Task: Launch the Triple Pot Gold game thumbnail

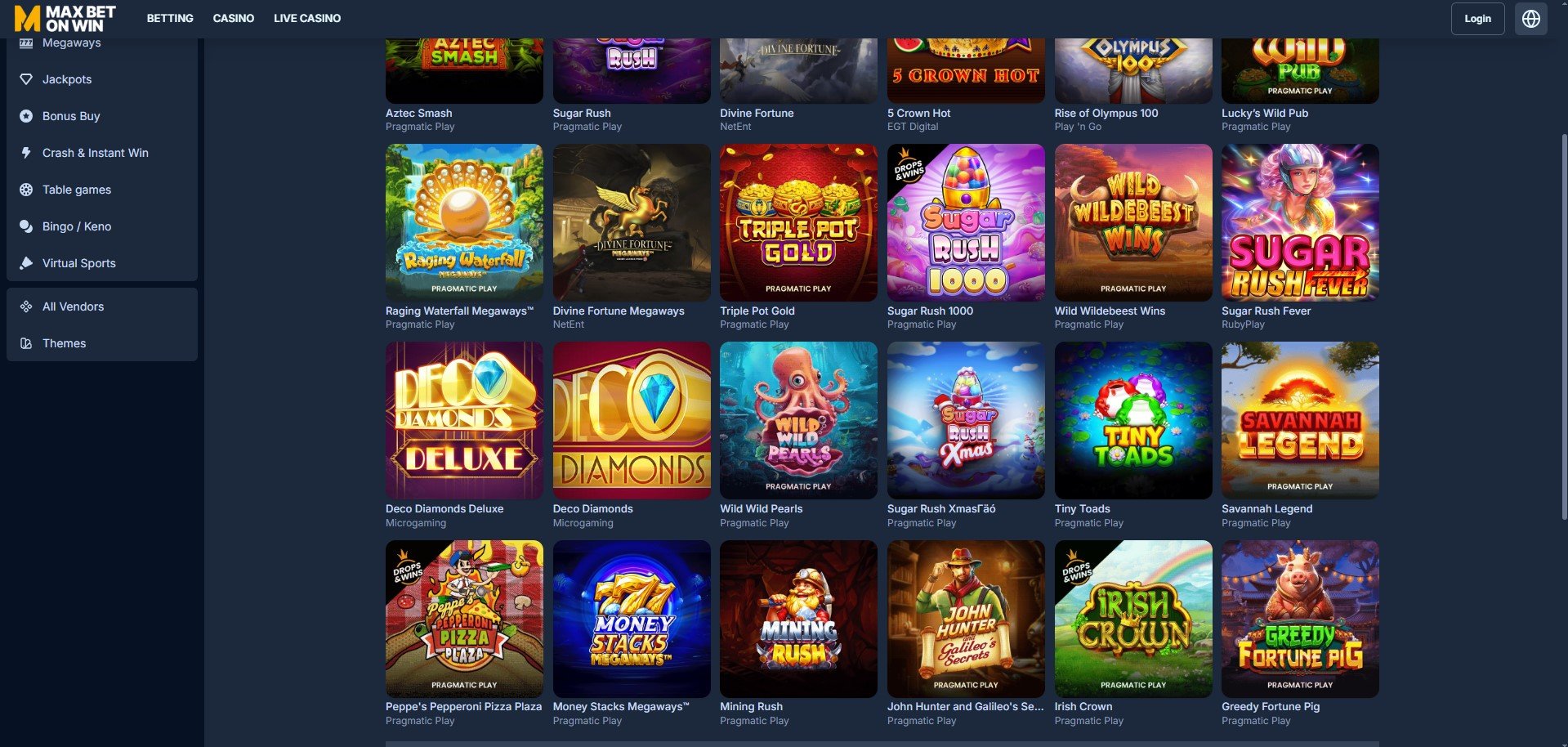Action: pos(798,222)
